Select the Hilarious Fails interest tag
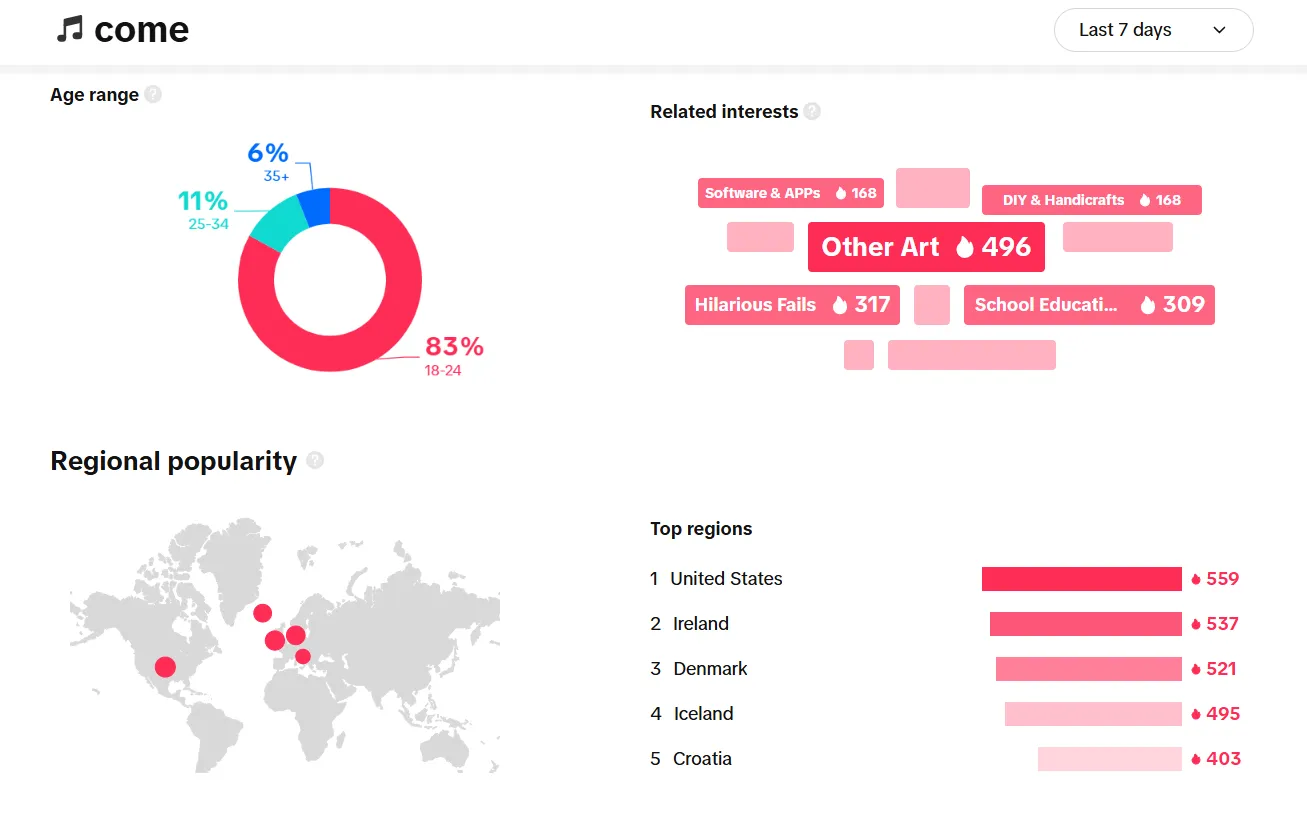The width and height of the screenshot is (1307, 827). [x=792, y=305]
